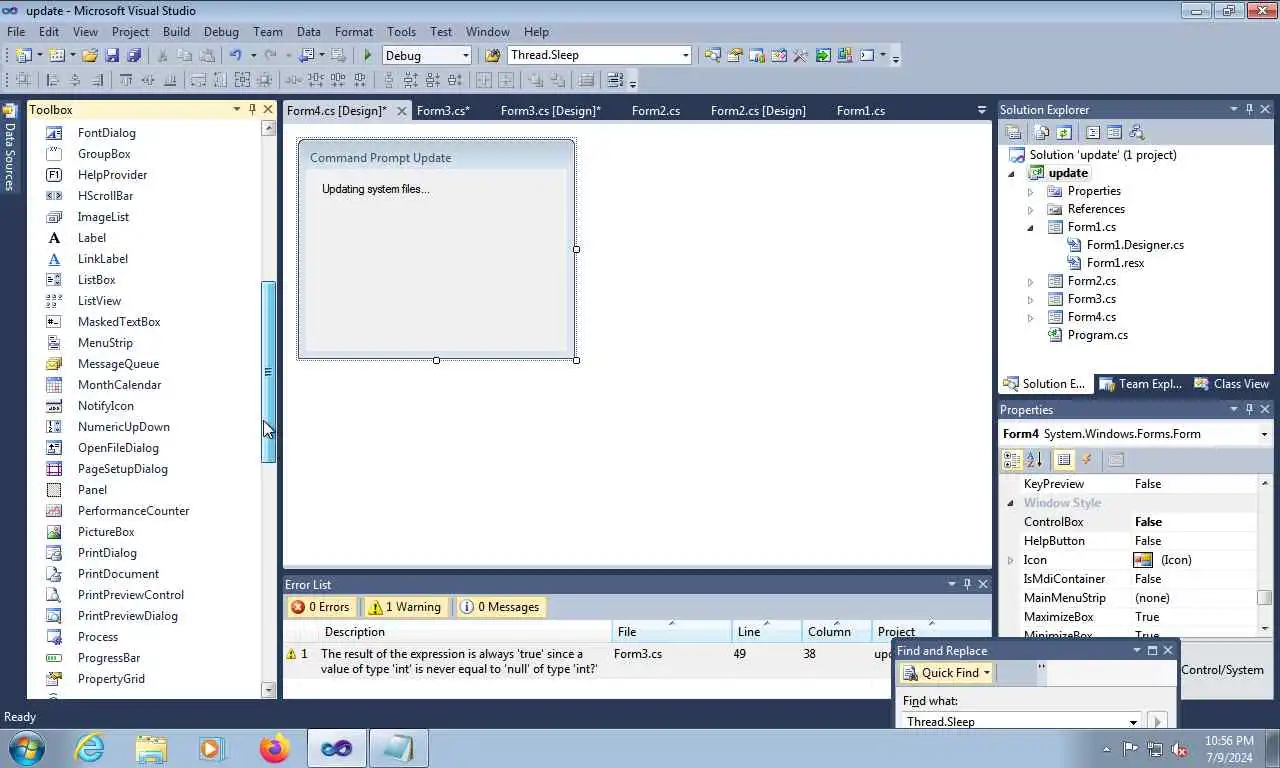Select the PictureBox tool in Toolbox
The height and width of the screenshot is (768, 1280).
click(105, 532)
